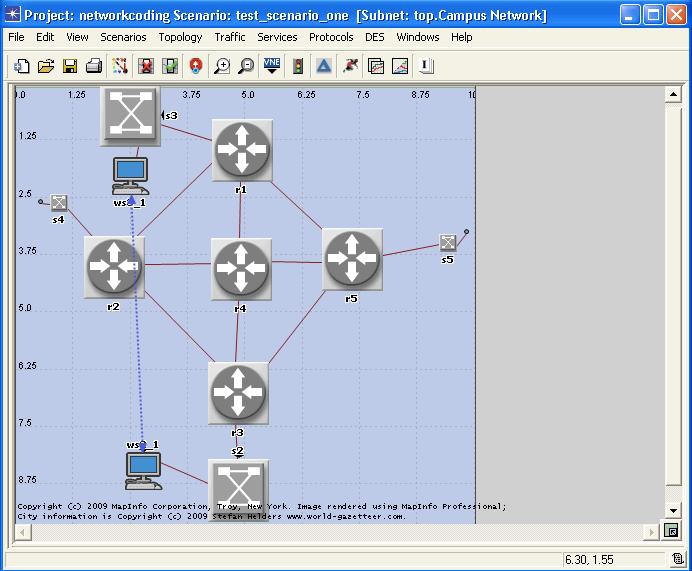Viewport: 692px width, 571px height.
Task: Click the fail selected objects icon (red X)
Action: coord(146,66)
